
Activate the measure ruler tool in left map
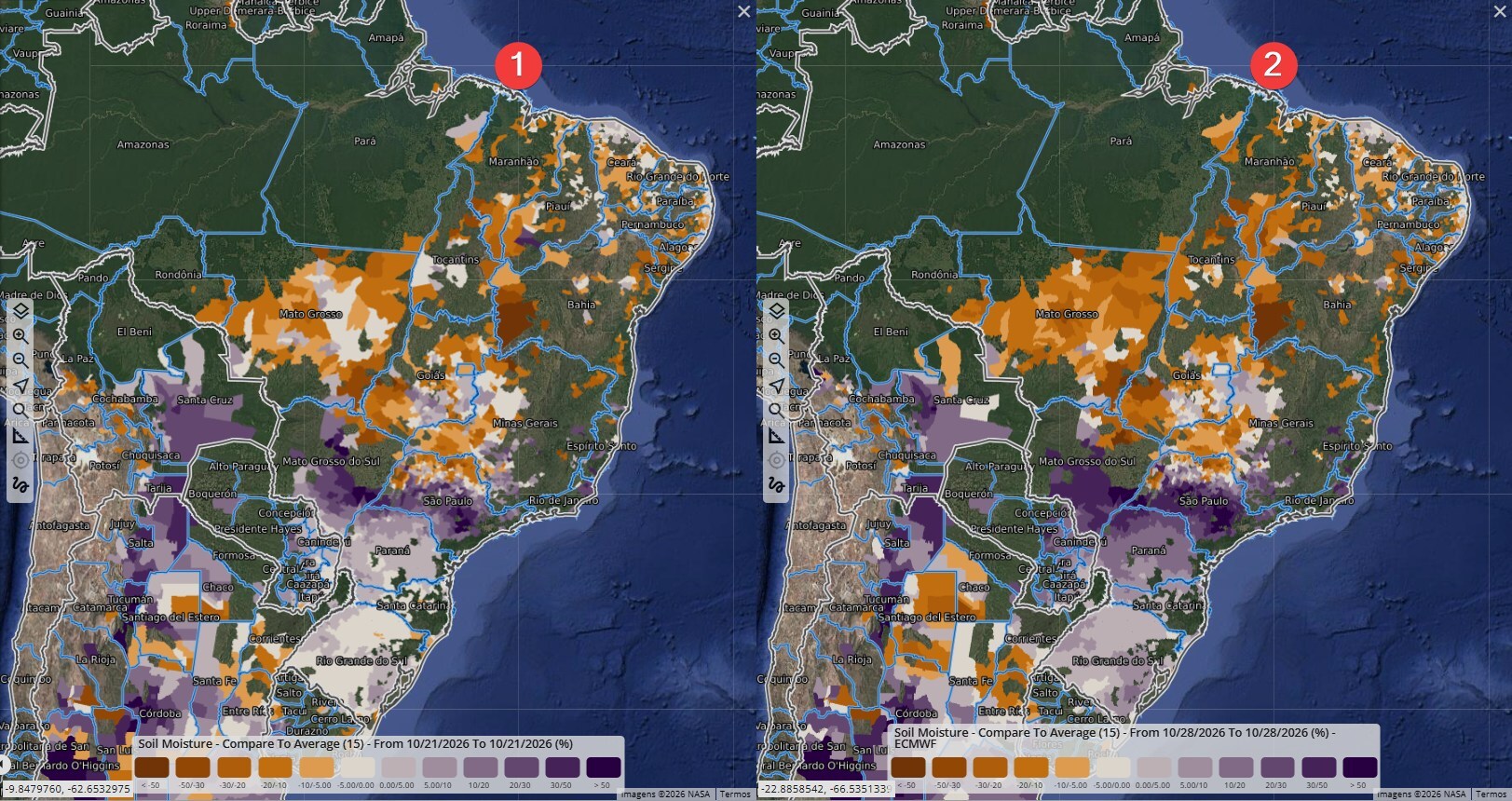click(20, 435)
